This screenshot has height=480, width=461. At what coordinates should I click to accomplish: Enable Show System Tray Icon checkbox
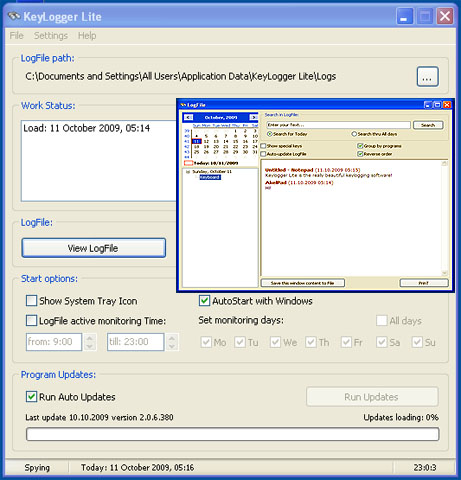pyautogui.click(x=31, y=301)
